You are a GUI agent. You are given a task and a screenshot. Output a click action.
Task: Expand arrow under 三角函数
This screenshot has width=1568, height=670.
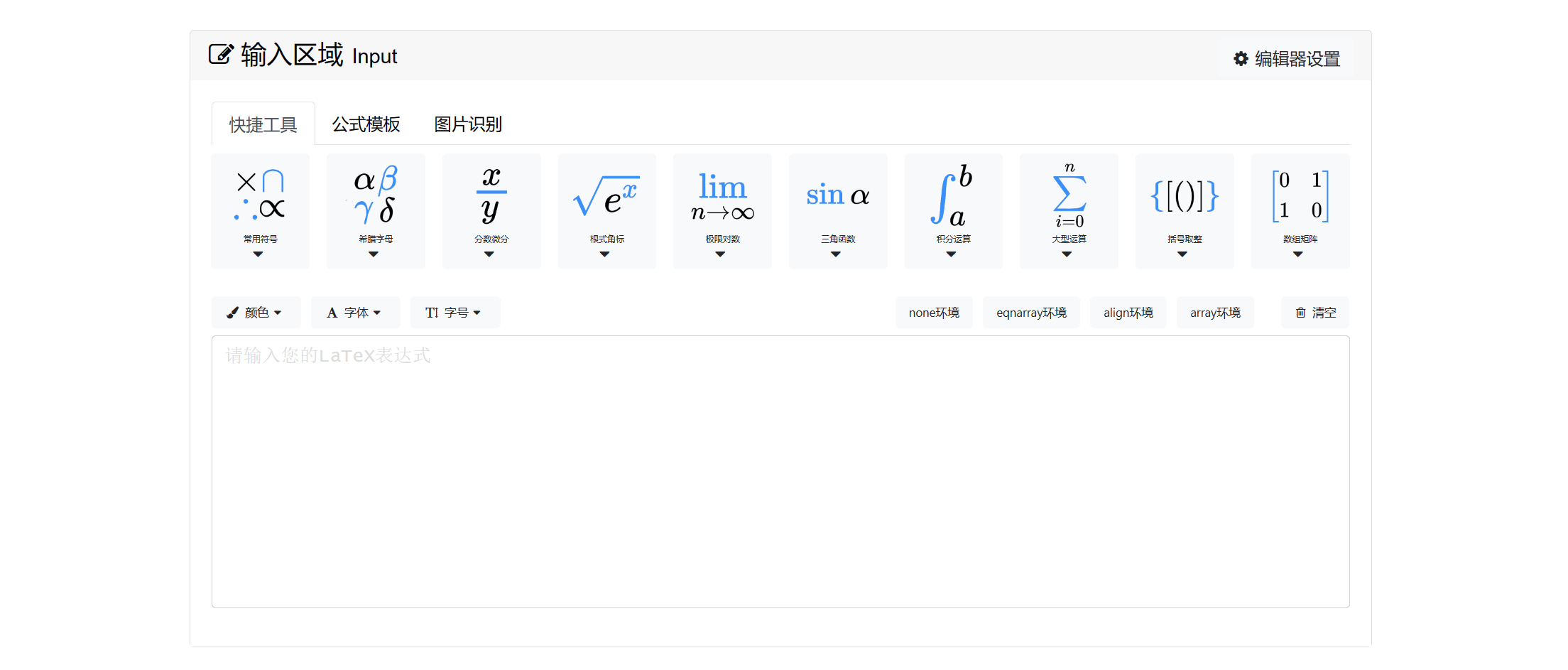pos(836,254)
